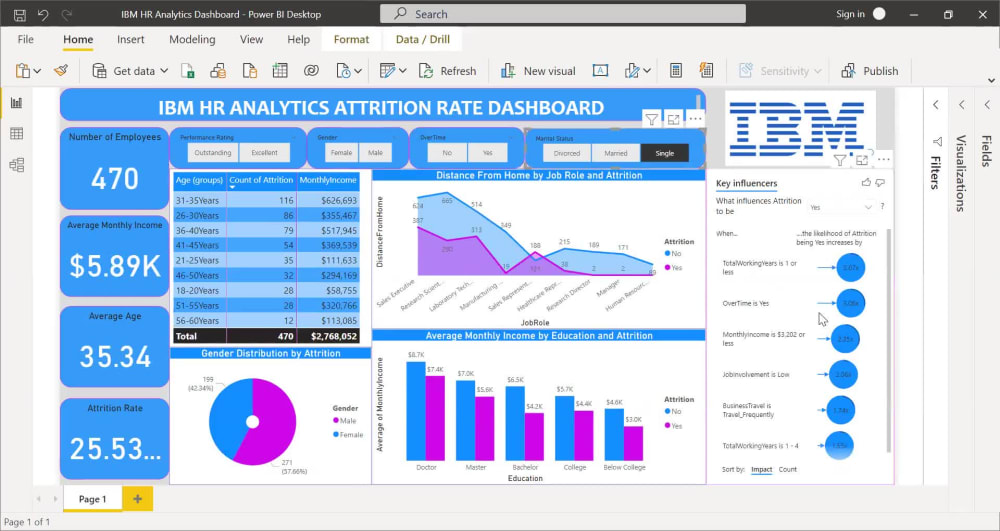Open the File menu
Image resolution: width=1000 pixels, height=531 pixels.
coord(26,40)
